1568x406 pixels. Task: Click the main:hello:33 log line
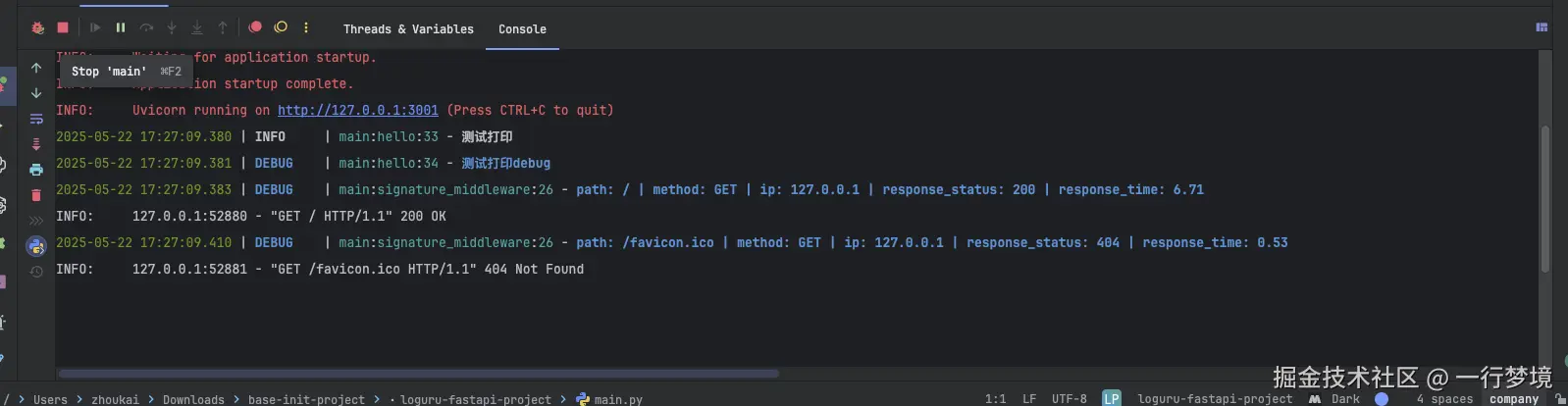(x=285, y=136)
